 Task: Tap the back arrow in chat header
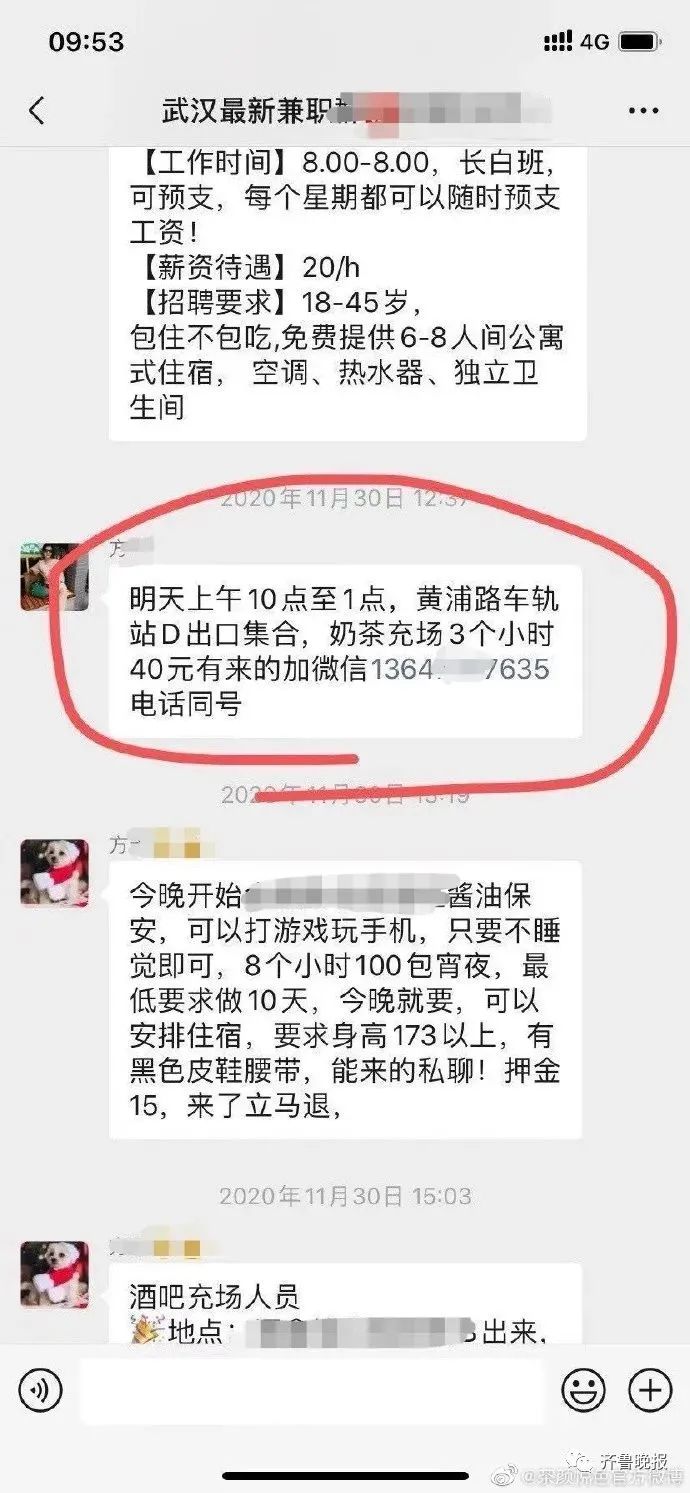point(37,111)
